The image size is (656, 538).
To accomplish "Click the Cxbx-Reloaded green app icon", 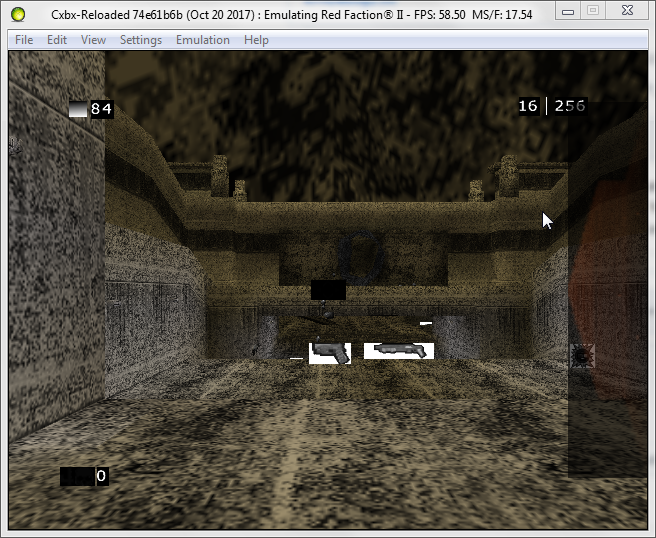I will click(x=18, y=14).
